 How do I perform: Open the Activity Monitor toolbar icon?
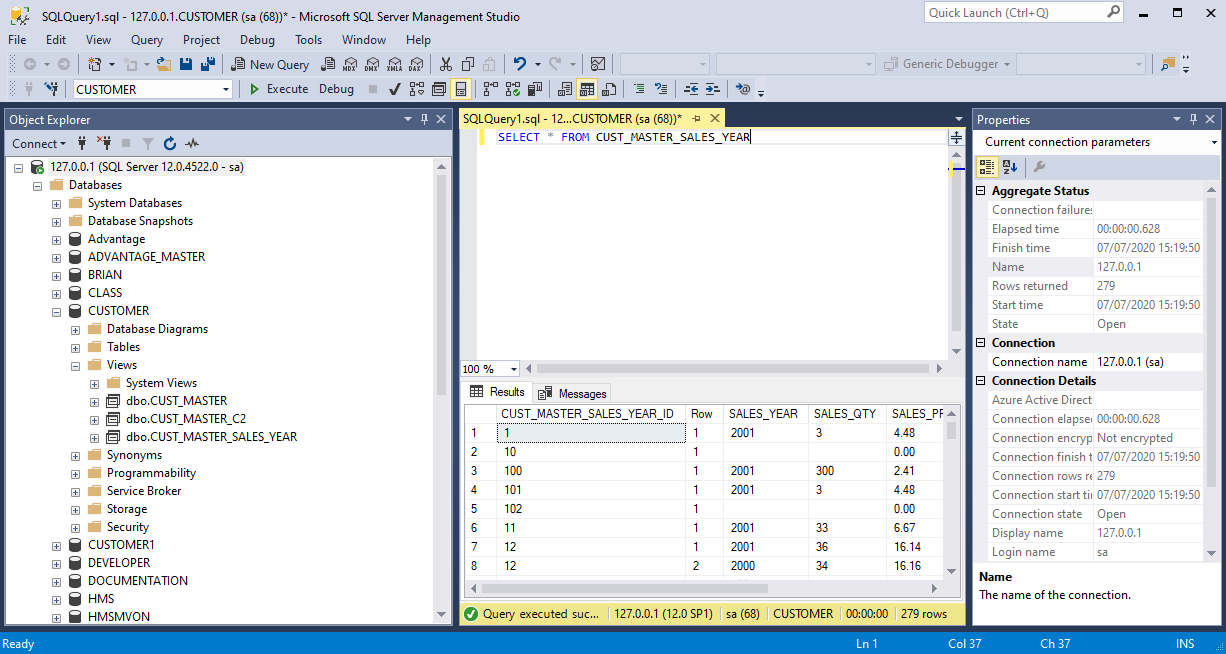coord(597,64)
